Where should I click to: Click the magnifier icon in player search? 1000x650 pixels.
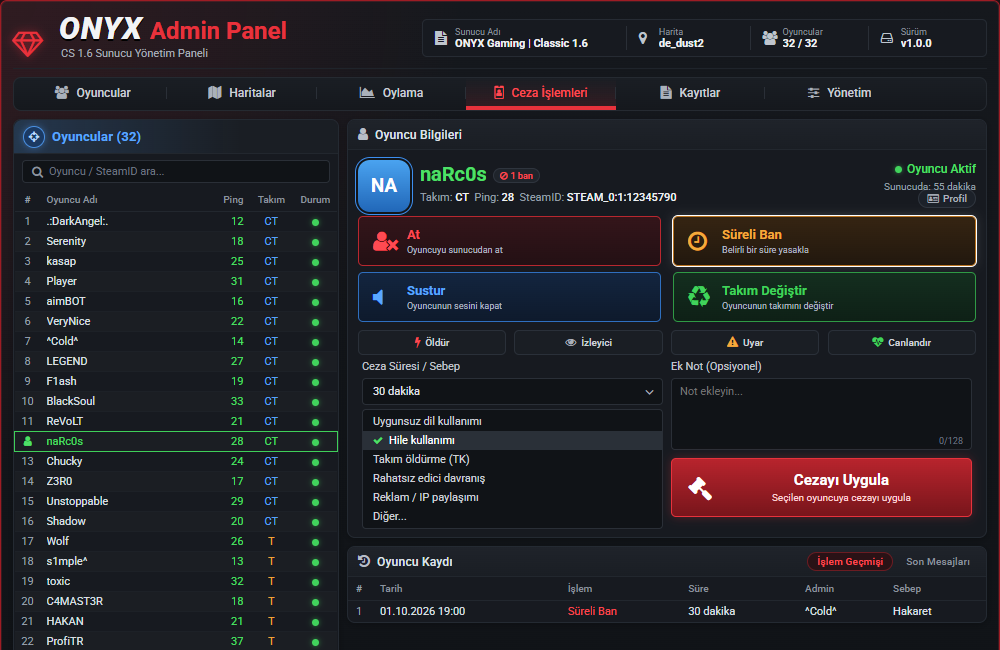pyautogui.click(x=38, y=172)
